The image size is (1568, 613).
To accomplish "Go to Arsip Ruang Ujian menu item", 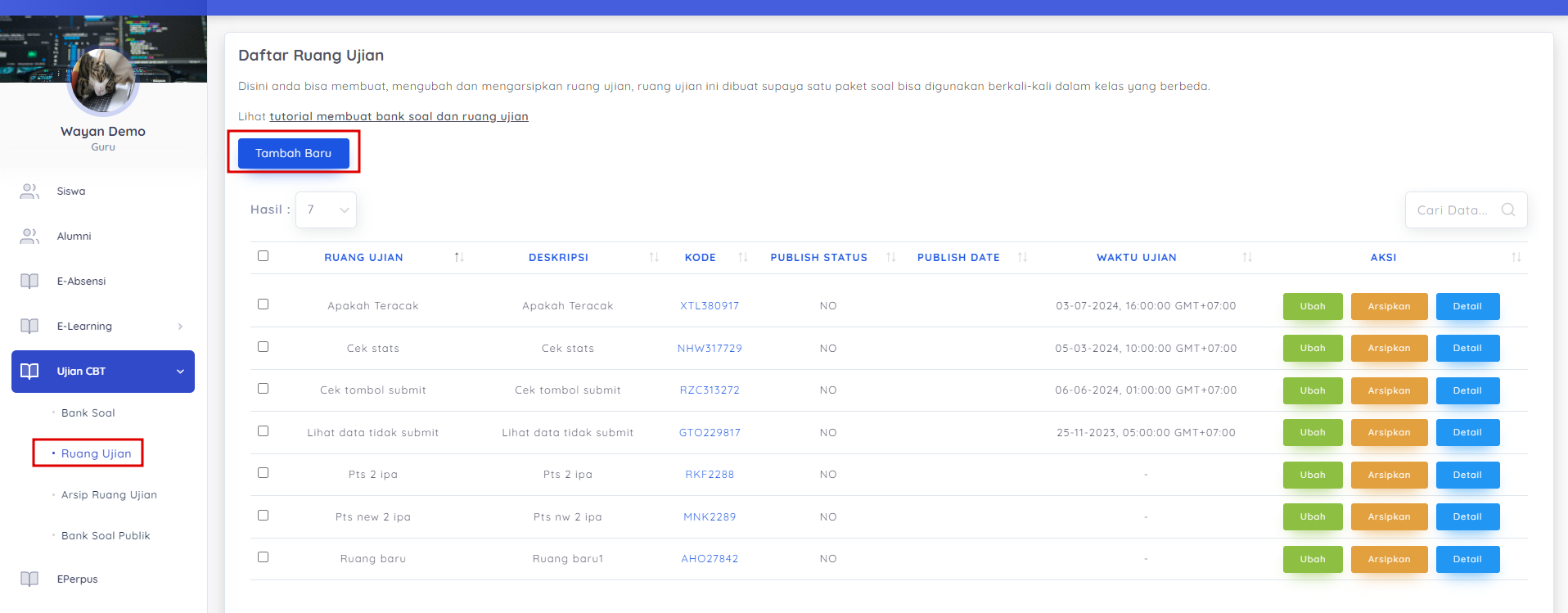I will click(109, 495).
